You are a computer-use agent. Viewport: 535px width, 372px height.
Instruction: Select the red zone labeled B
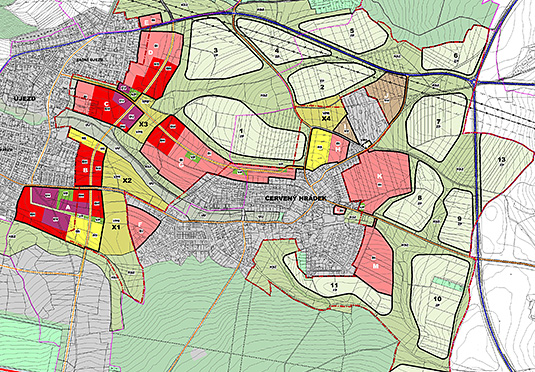(x=88, y=167)
